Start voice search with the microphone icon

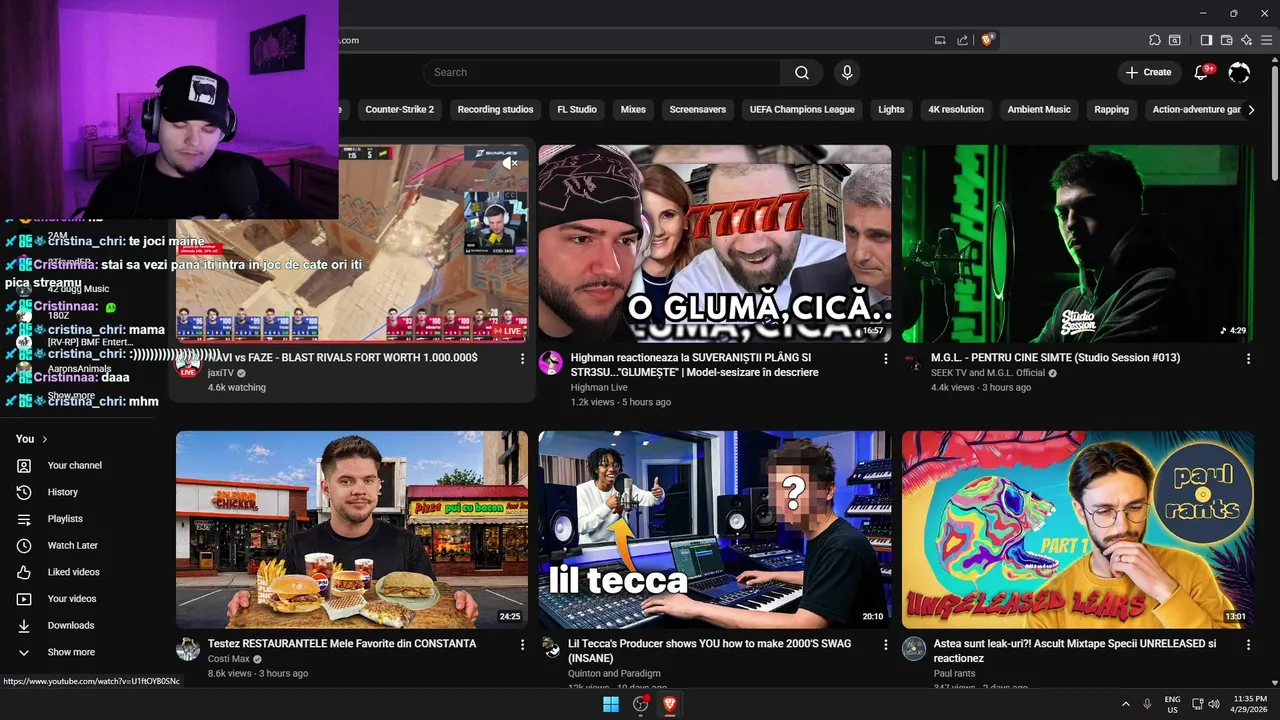pyautogui.click(x=847, y=72)
